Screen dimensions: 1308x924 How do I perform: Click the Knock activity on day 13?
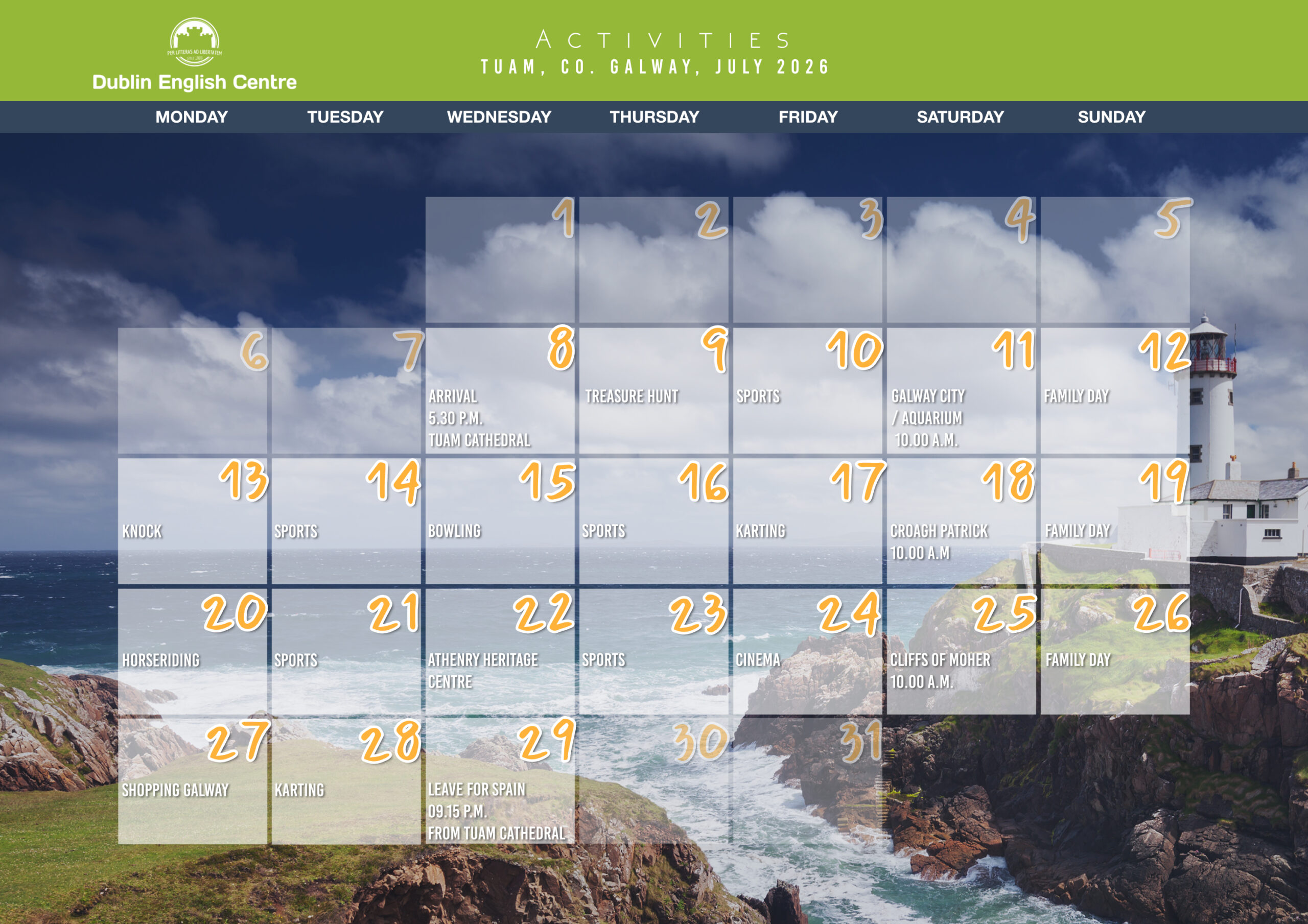[142, 531]
